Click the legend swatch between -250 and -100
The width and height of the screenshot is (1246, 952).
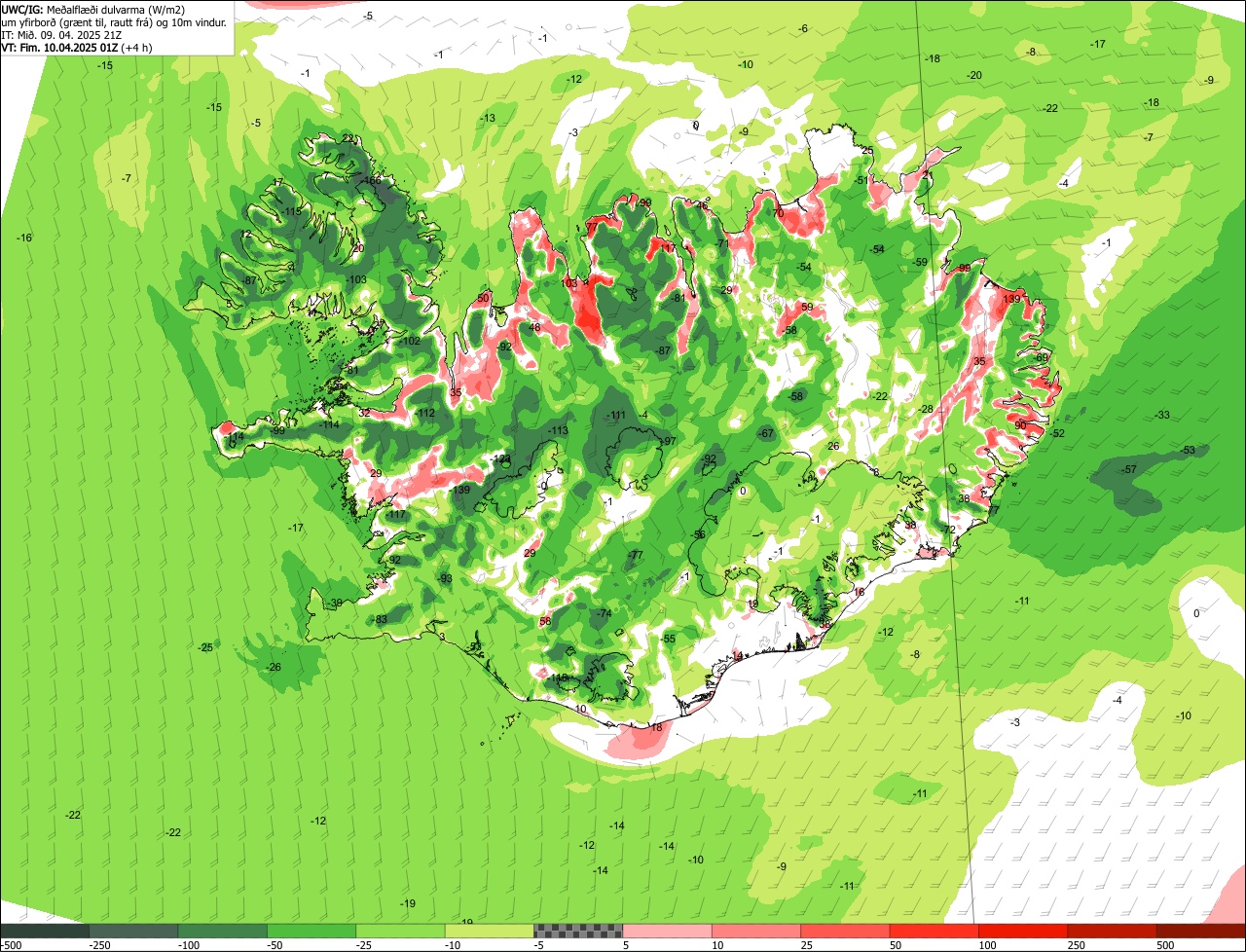click(133, 931)
